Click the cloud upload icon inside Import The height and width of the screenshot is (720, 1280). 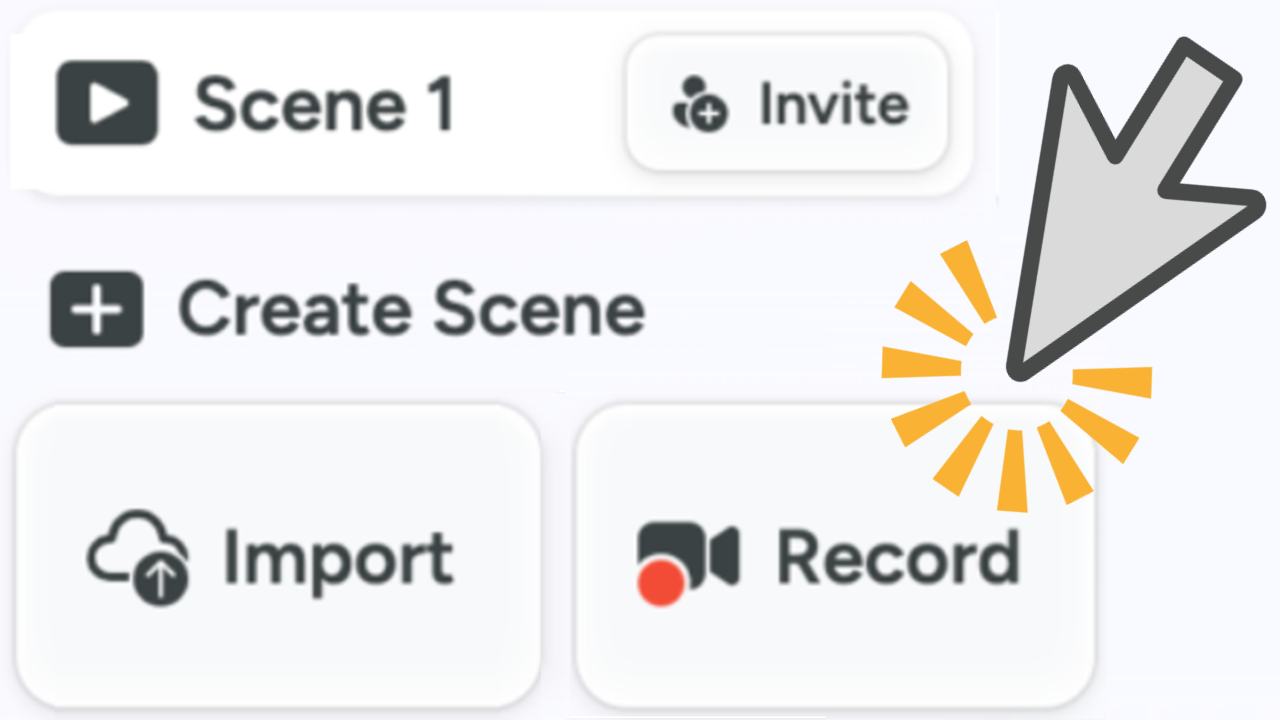pyautogui.click(x=139, y=557)
